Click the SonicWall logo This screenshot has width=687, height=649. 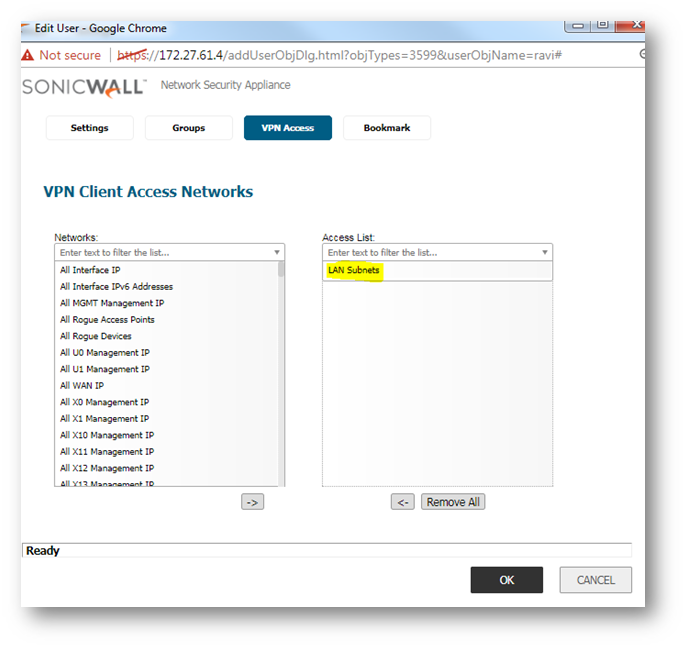coord(84,86)
